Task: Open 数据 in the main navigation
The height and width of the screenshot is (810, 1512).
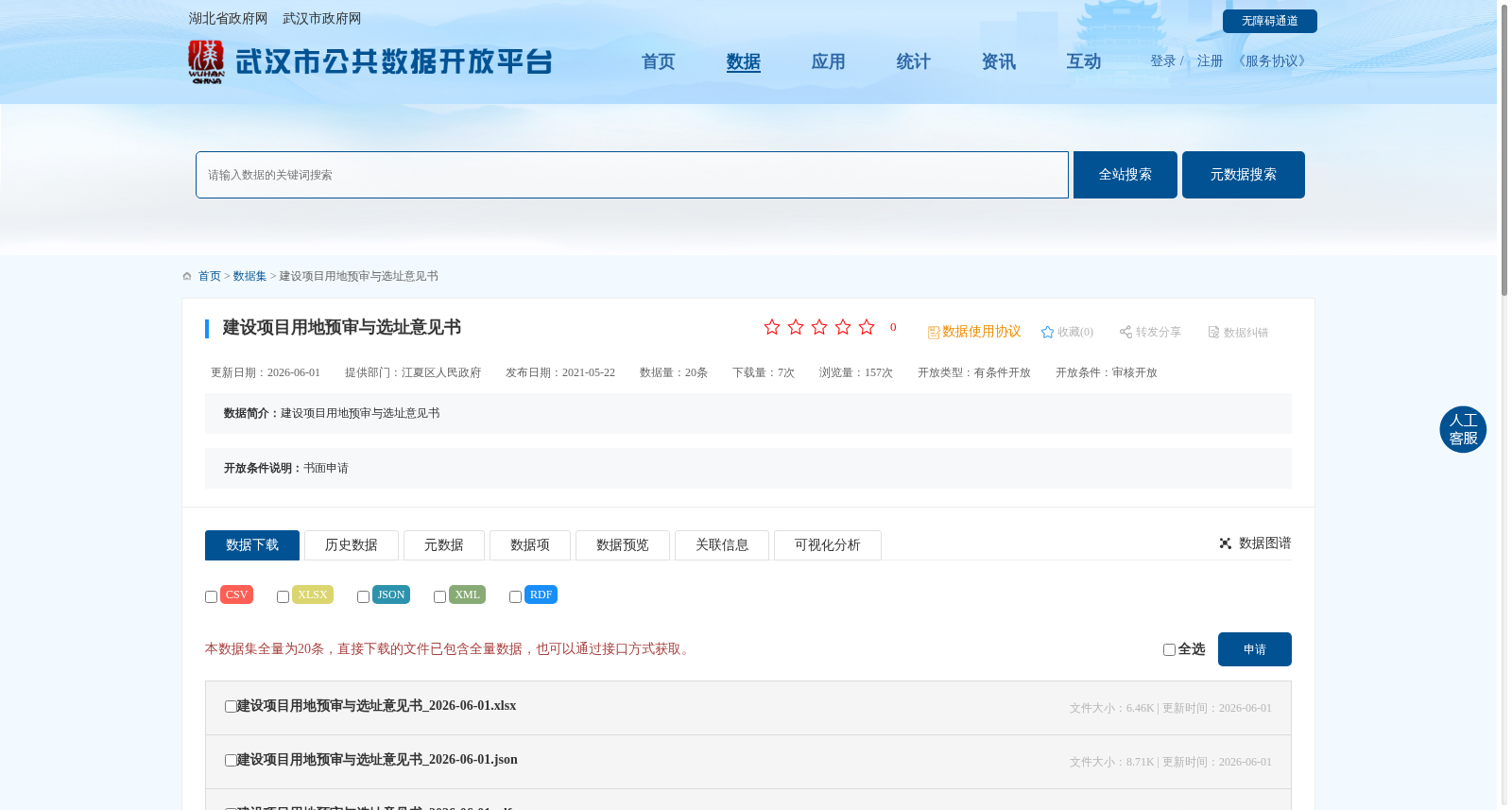Action: [744, 61]
